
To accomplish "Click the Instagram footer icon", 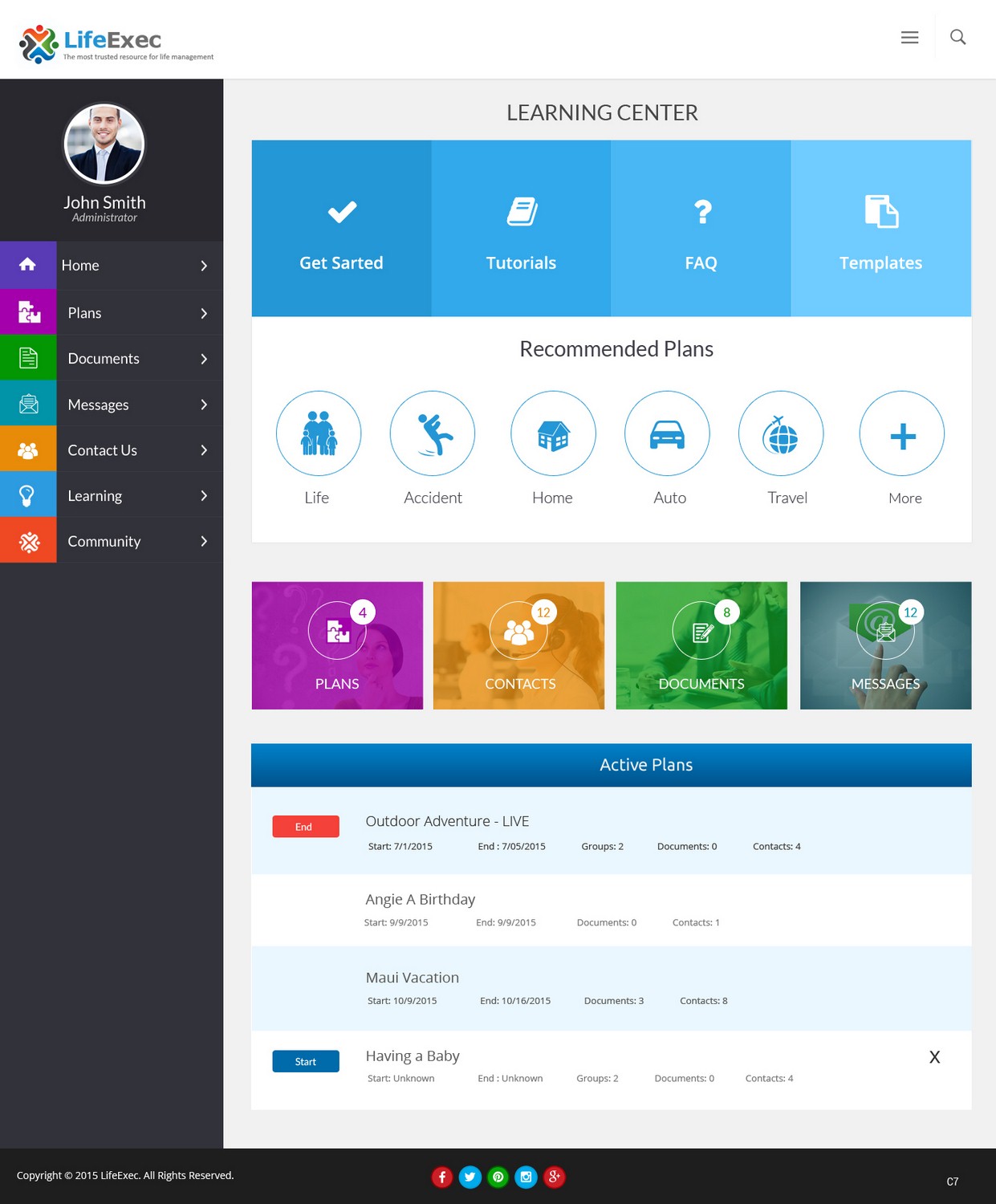I will (x=526, y=1177).
